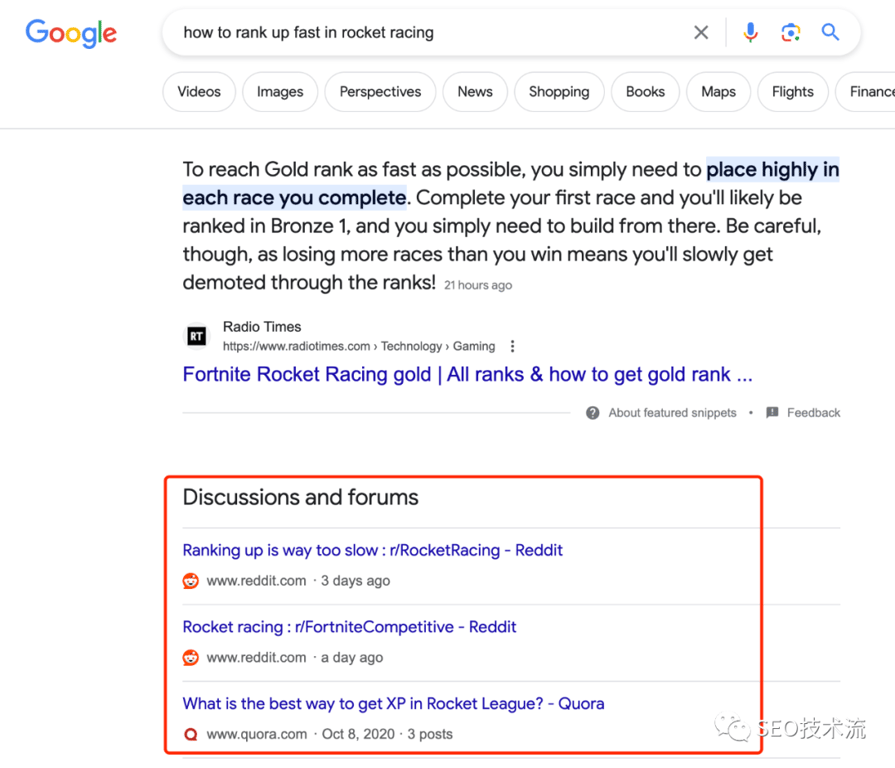The height and width of the screenshot is (768, 895).
Task: Open "Ranking up is way too slow" Reddit thread
Action: (x=372, y=550)
